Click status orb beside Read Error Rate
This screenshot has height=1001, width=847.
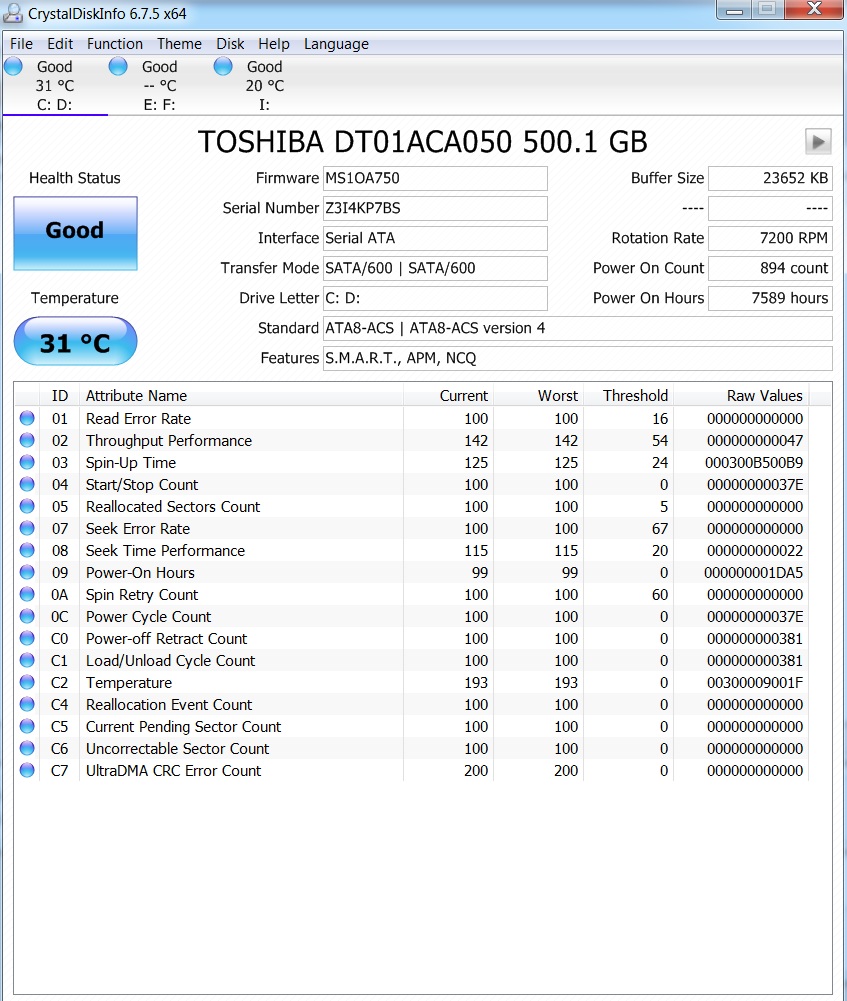[27, 419]
